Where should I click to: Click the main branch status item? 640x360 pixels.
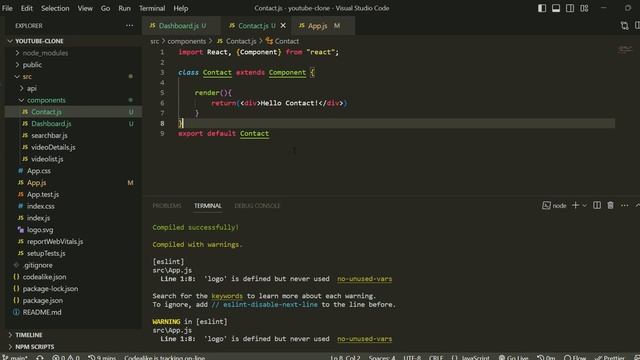pos(15,357)
